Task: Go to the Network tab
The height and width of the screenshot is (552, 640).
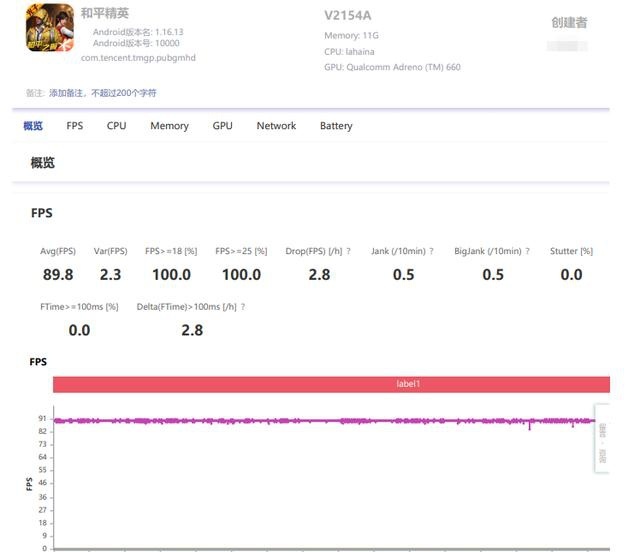Action: point(276,126)
